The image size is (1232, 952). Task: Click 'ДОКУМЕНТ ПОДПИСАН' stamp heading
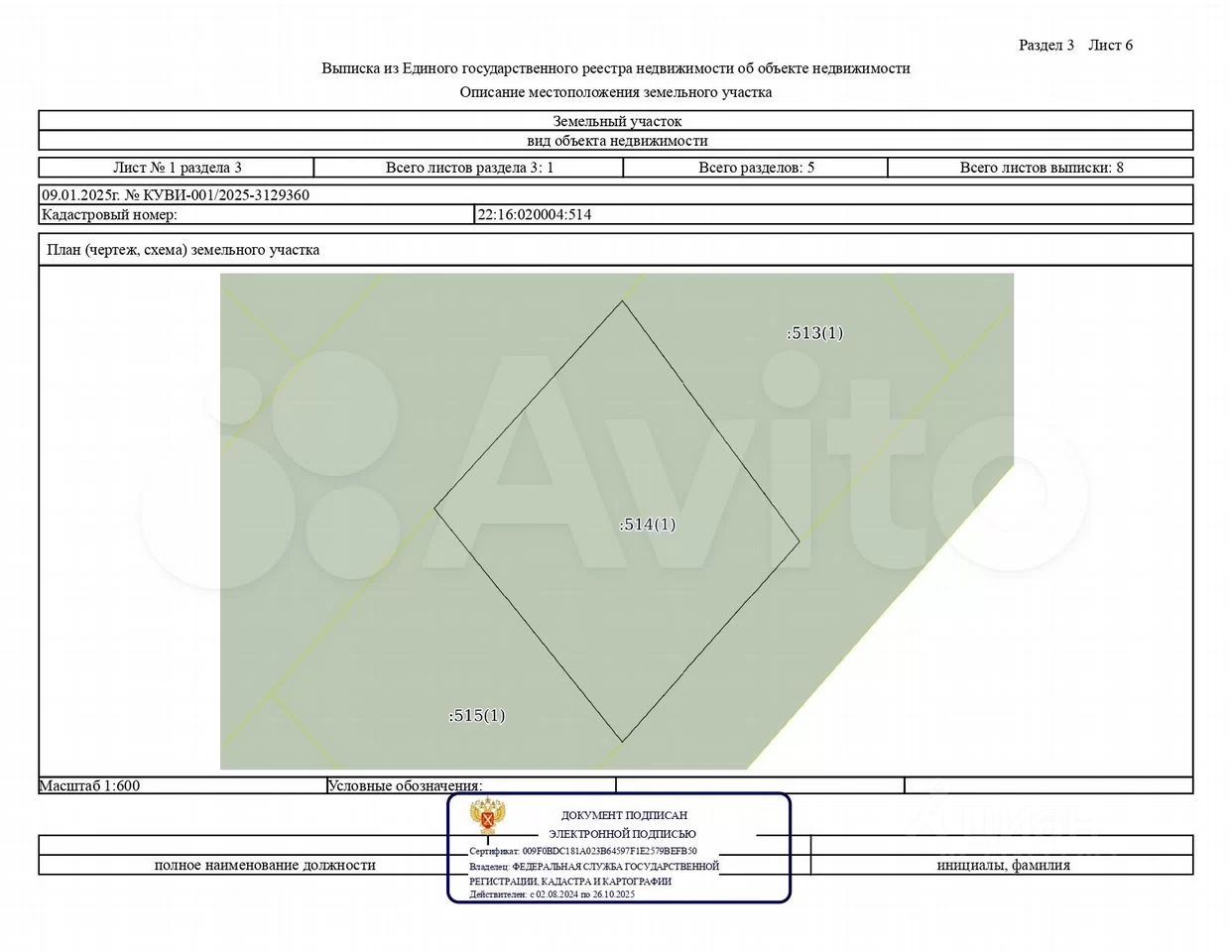click(624, 815)
